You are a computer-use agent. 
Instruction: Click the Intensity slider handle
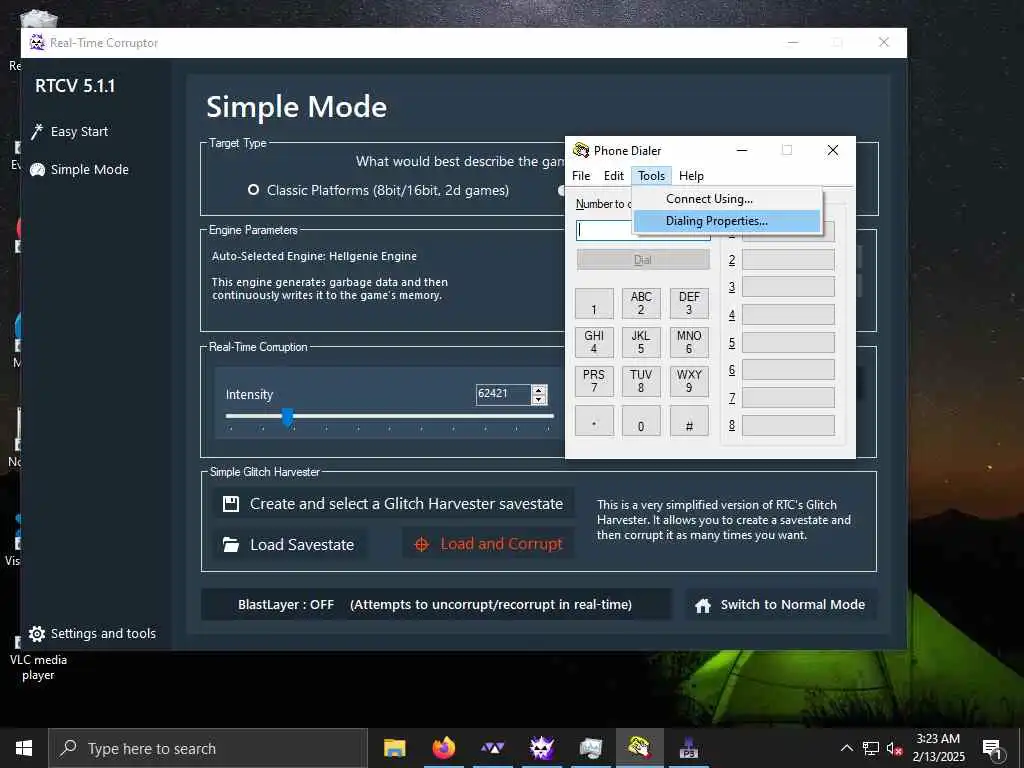pos(287,417)
